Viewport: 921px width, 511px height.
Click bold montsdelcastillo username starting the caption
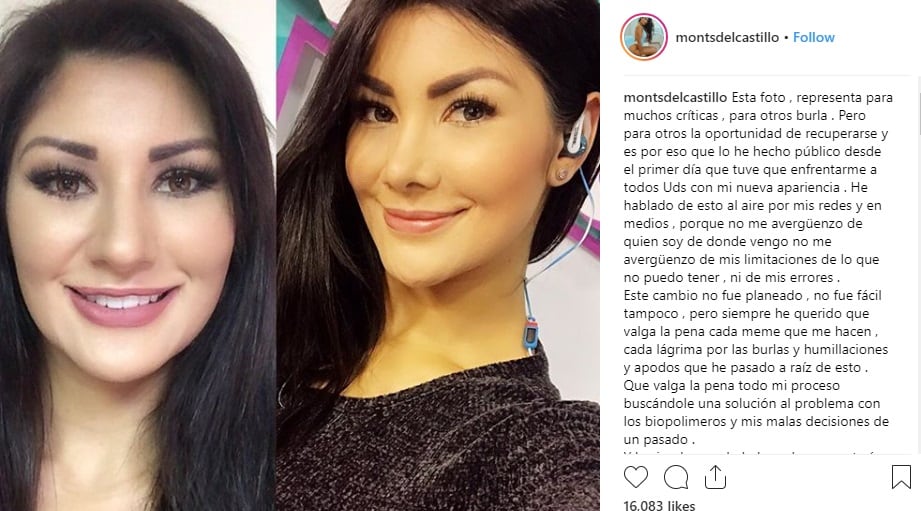click(675, 98)
